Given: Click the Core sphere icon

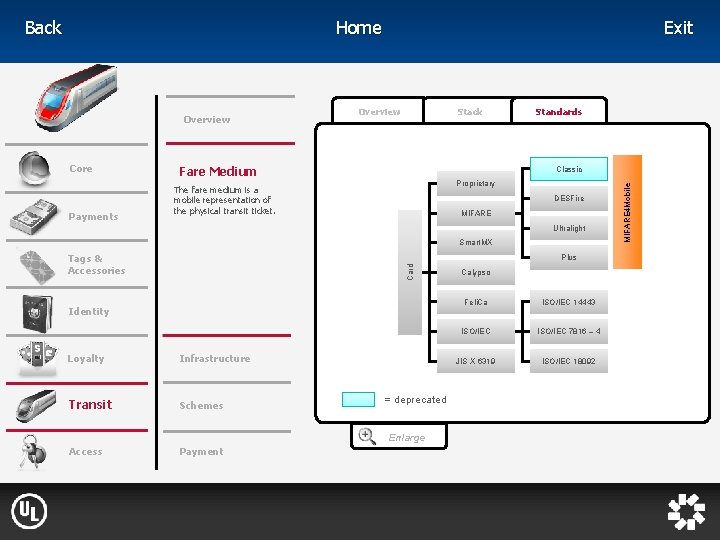Looking at the screenshot, I should [34, 168].
